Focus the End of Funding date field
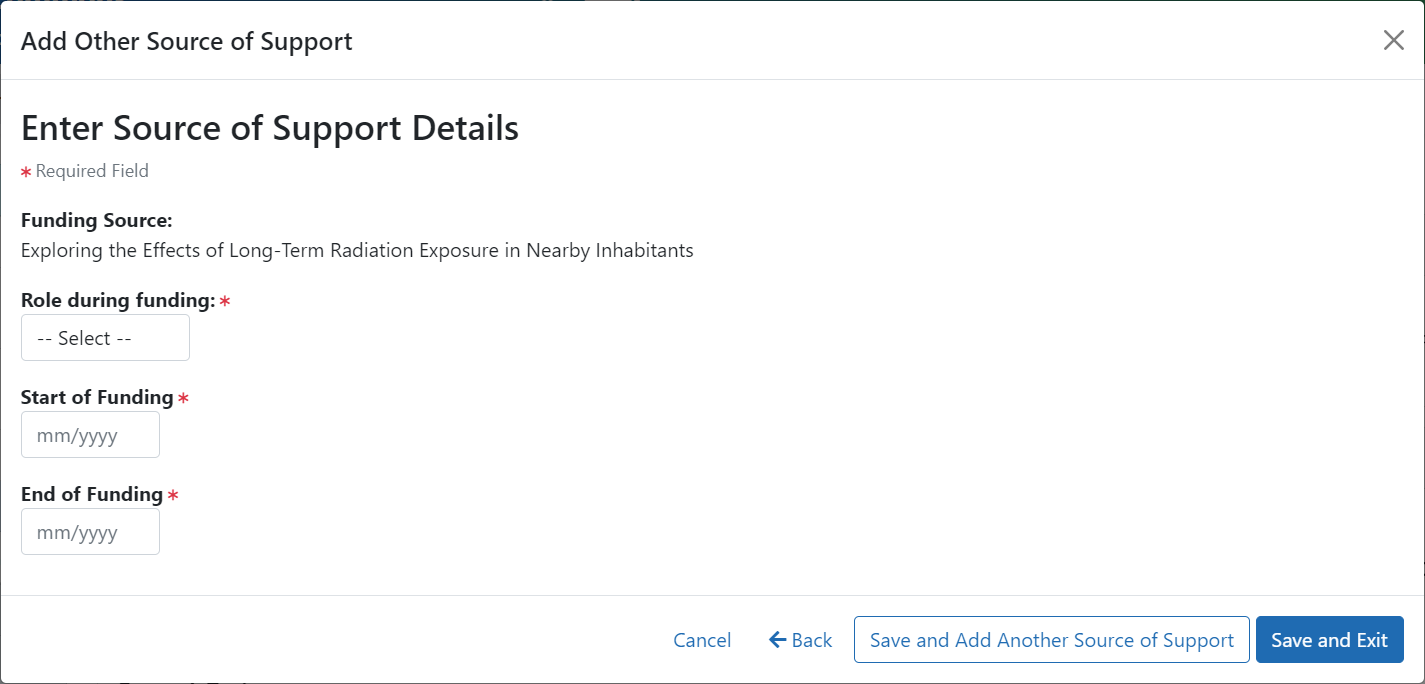 (x=90, y=532)
